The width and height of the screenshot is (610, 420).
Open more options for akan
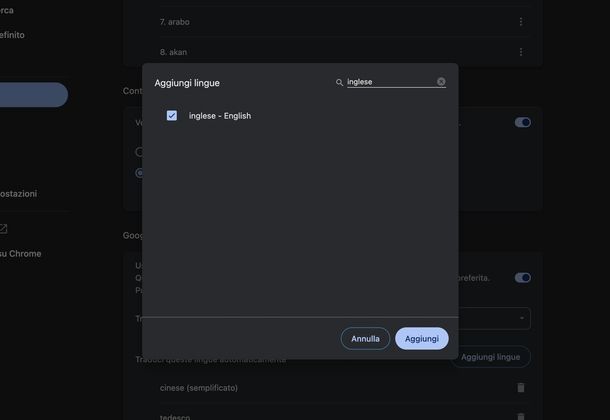coord(521,52)
